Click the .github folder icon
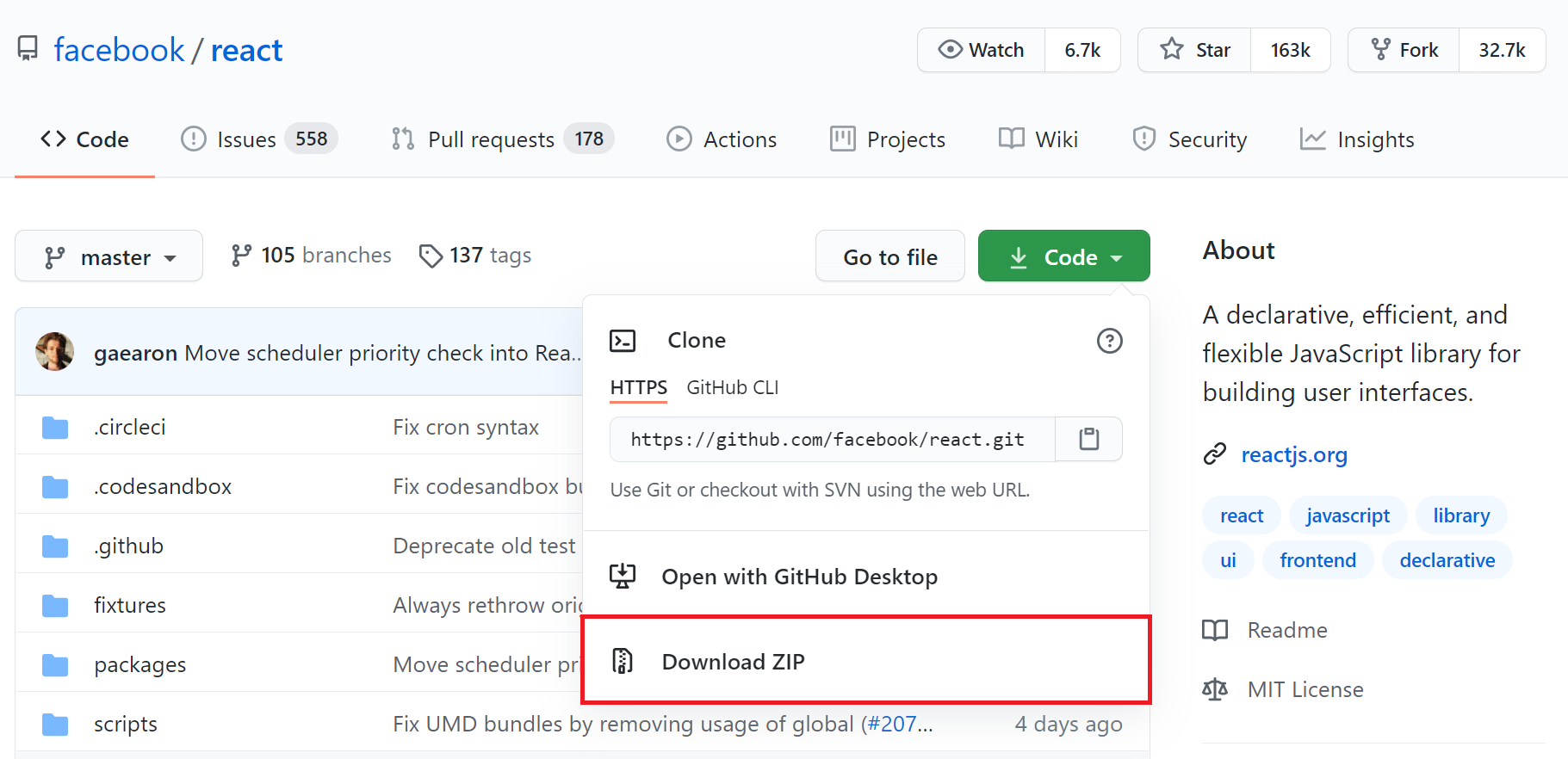The height and width of the screenshot is (759, 1568). (55, 546)
